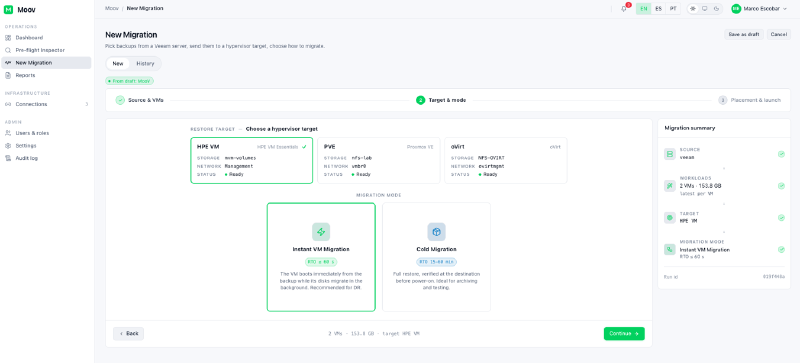Click Marco Escobar avatar
Image resolution: width=800 pixels, height=363 pixels.
[x=736, y=9]
